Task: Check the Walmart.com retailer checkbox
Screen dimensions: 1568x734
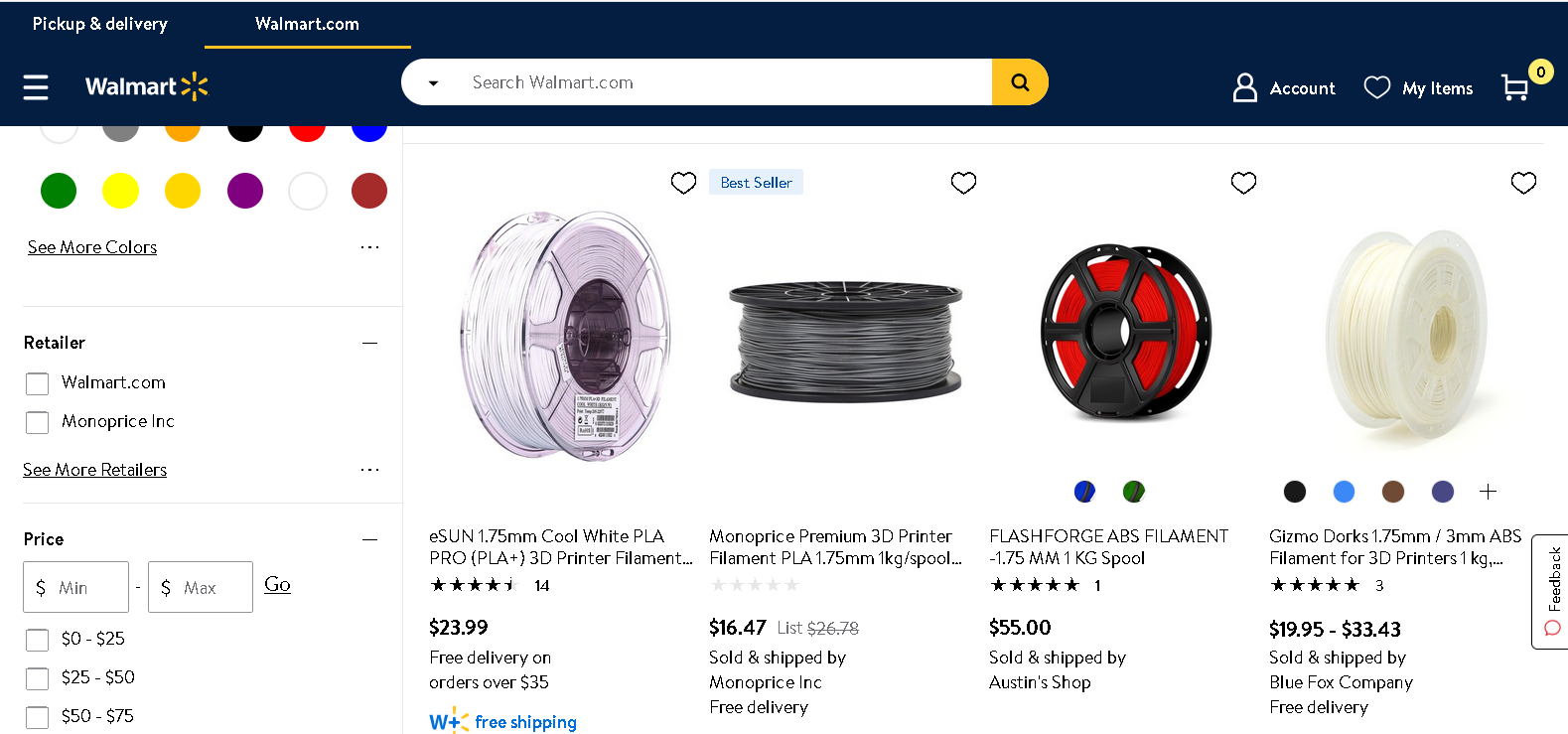Action: (38, 383)
